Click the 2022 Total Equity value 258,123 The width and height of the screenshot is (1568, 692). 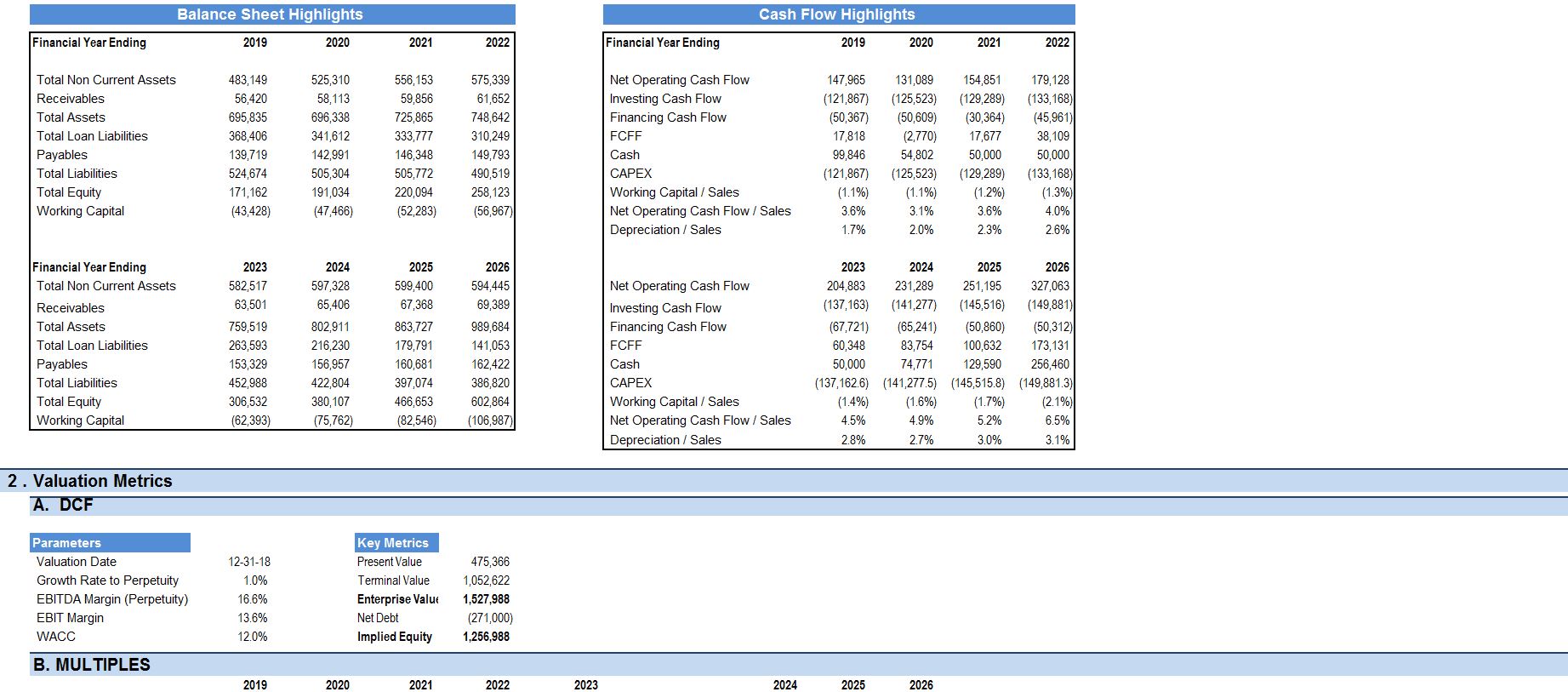point(490,192)
